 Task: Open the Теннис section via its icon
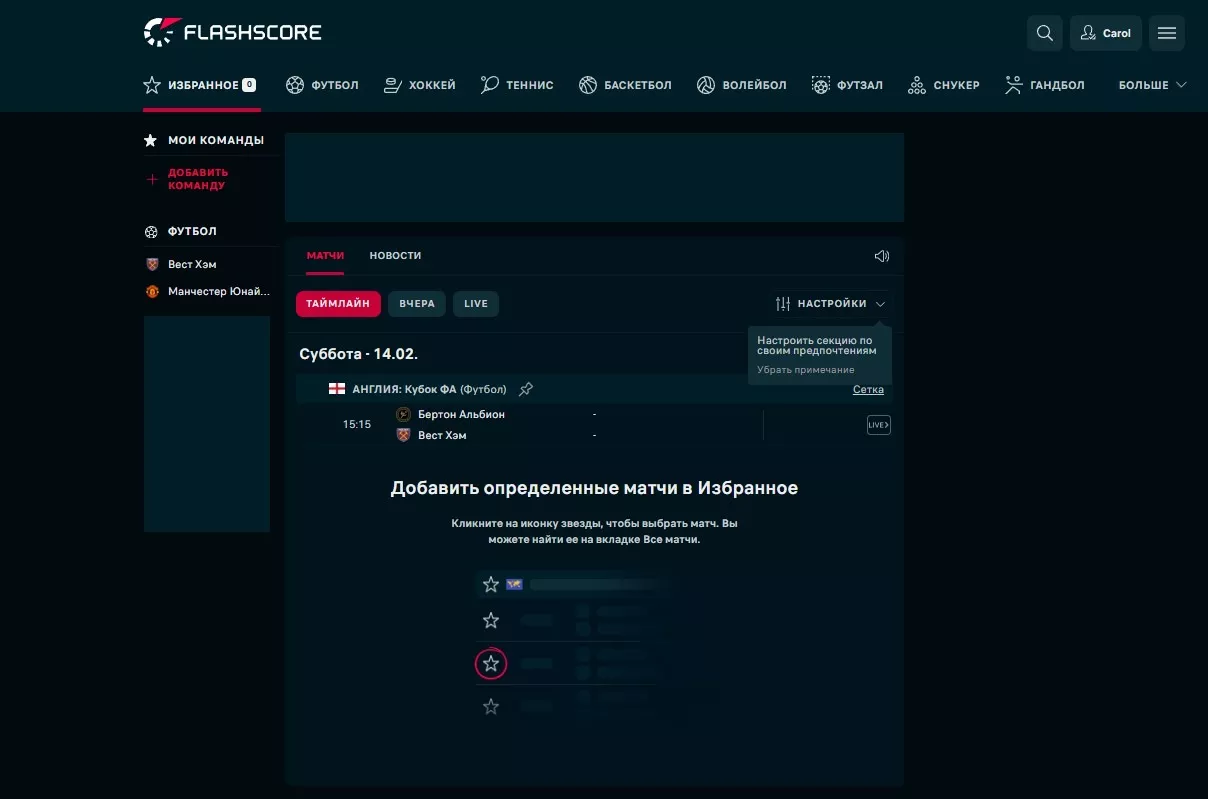point(488,84)
